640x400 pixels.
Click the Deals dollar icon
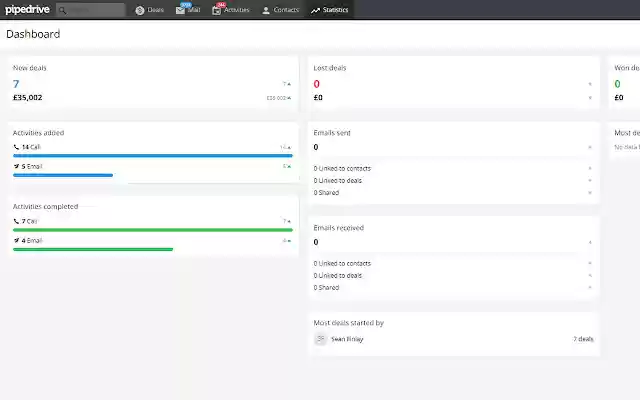pyautogui.click(x=140, y=10)
